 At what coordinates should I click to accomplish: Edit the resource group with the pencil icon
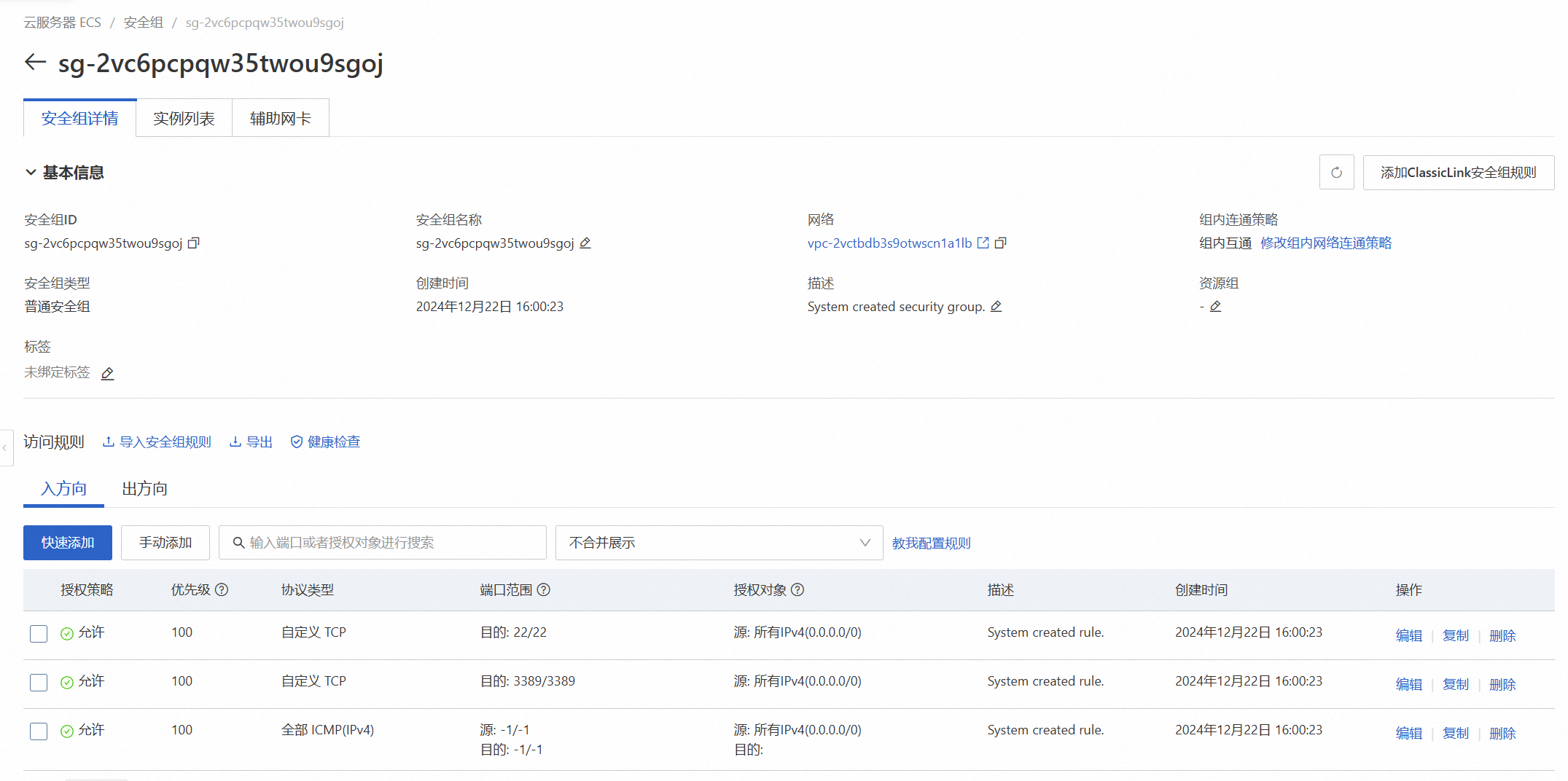point(1215,307)
